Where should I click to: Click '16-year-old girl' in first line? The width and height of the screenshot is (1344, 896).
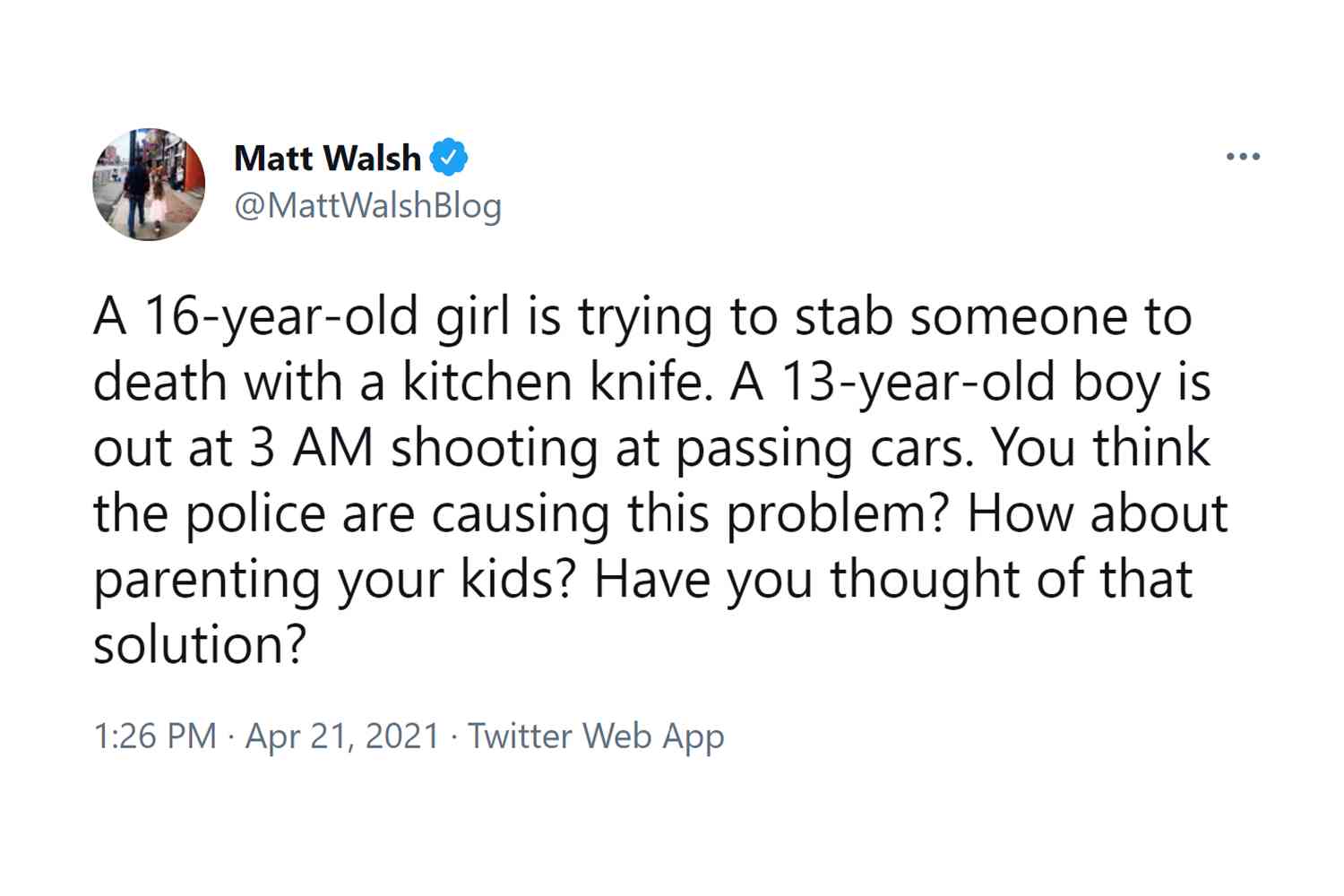pyautogui.click(x=327, y=318)
